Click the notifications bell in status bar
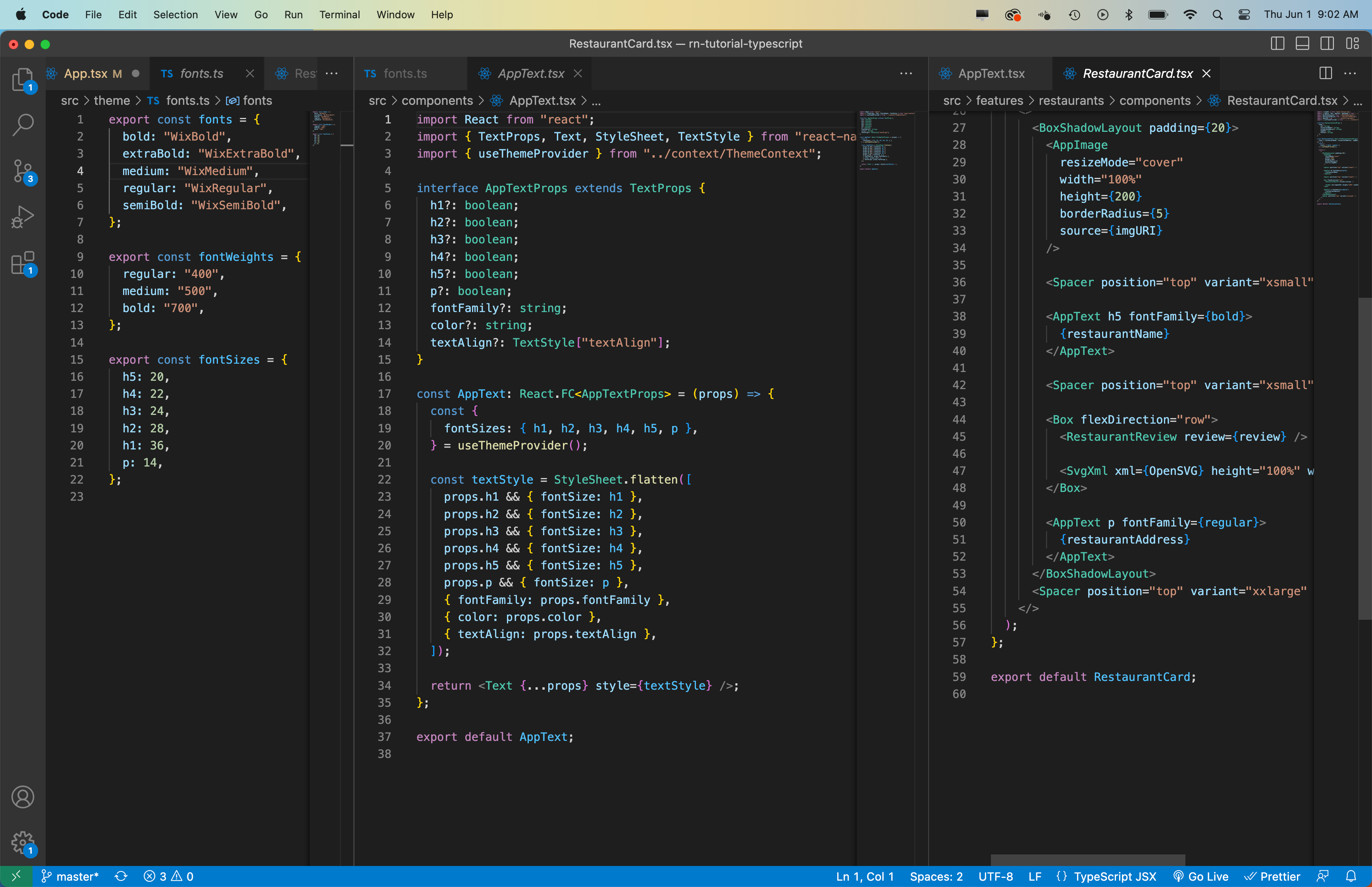Viewport: 1372px width, 887px height. click(1351, 876)
